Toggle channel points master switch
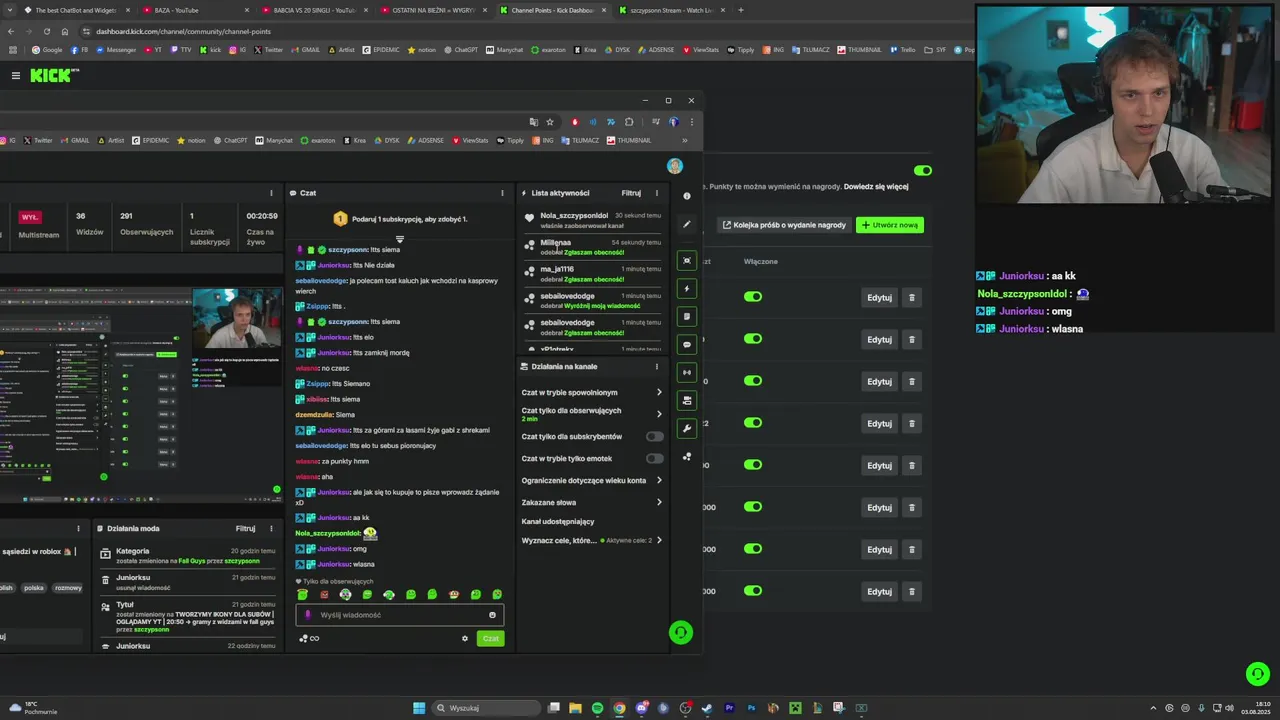The width and height of the screenshot is (1280, 720). click(922, 171)
